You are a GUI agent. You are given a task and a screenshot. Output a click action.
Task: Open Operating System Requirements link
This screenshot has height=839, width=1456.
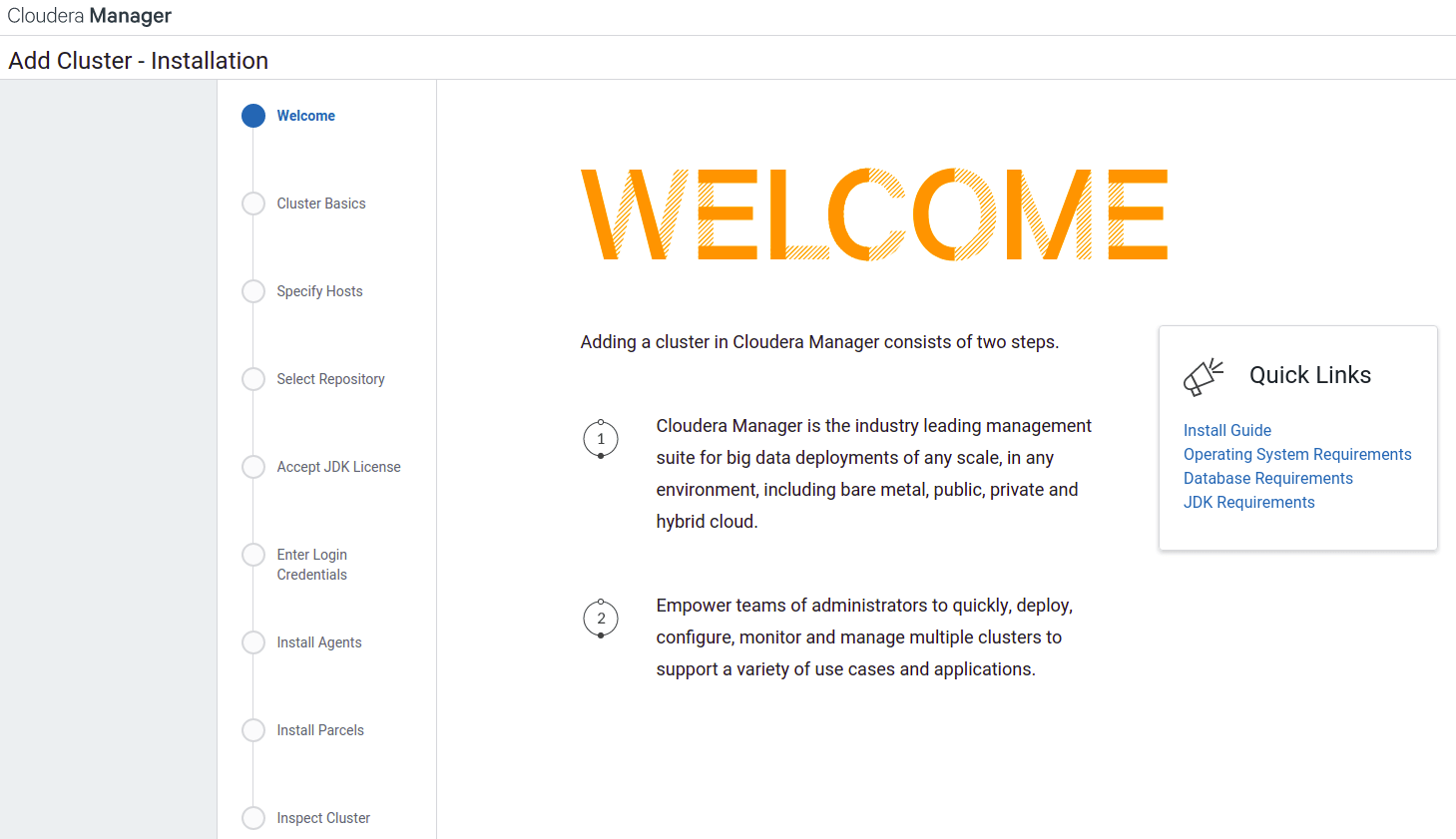[1297, 454]
